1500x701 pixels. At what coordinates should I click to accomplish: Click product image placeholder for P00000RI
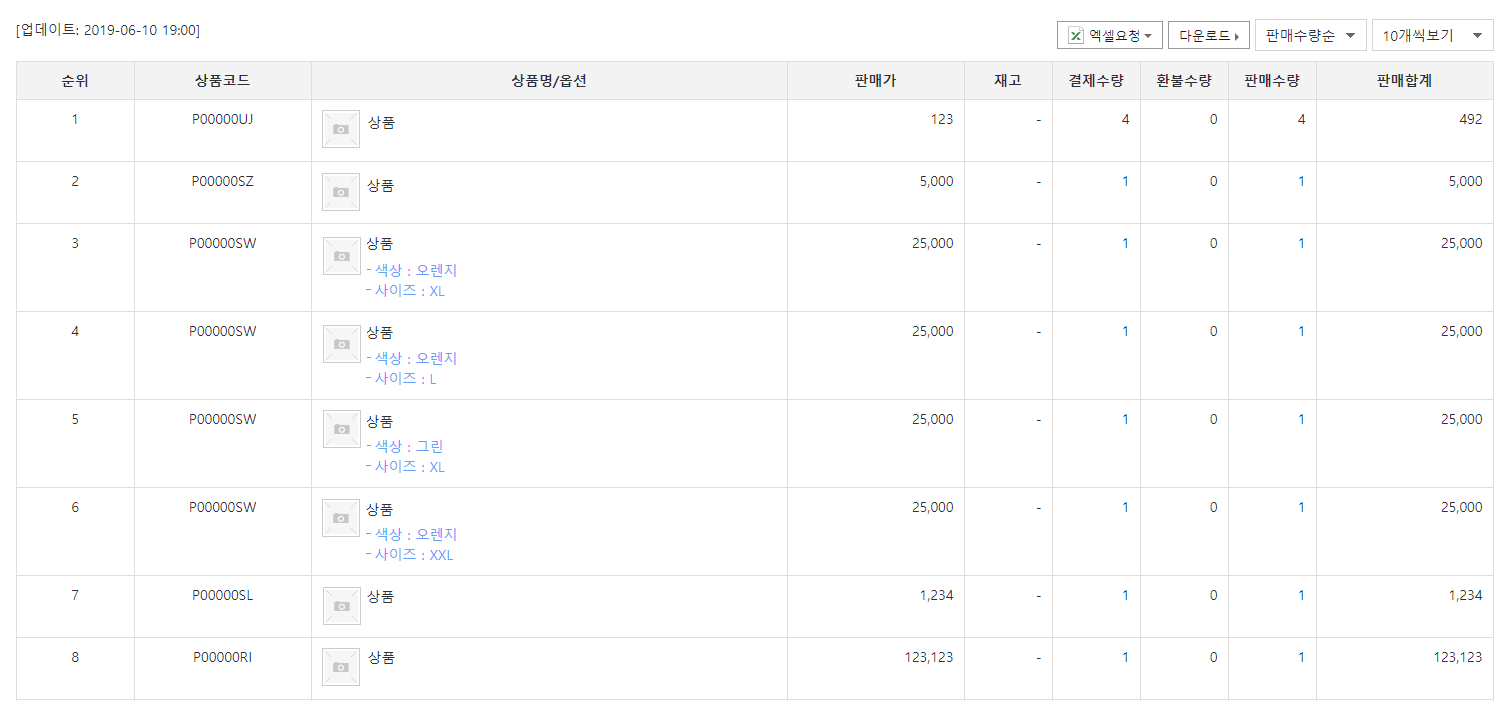tap(340, 667)
